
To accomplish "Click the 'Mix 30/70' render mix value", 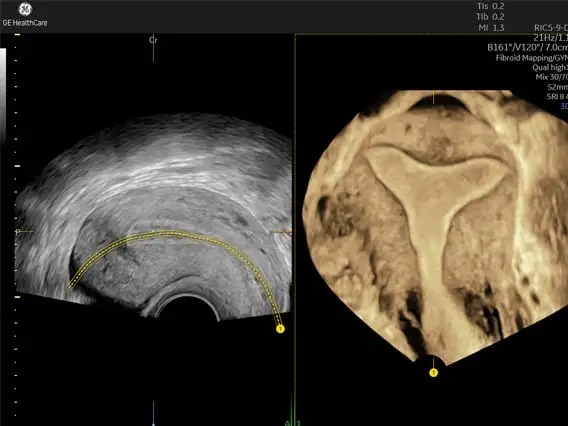I will (552, 77).
